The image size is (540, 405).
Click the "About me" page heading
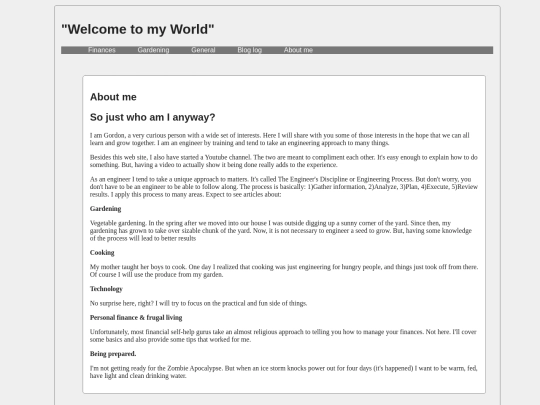pos(113,97)
